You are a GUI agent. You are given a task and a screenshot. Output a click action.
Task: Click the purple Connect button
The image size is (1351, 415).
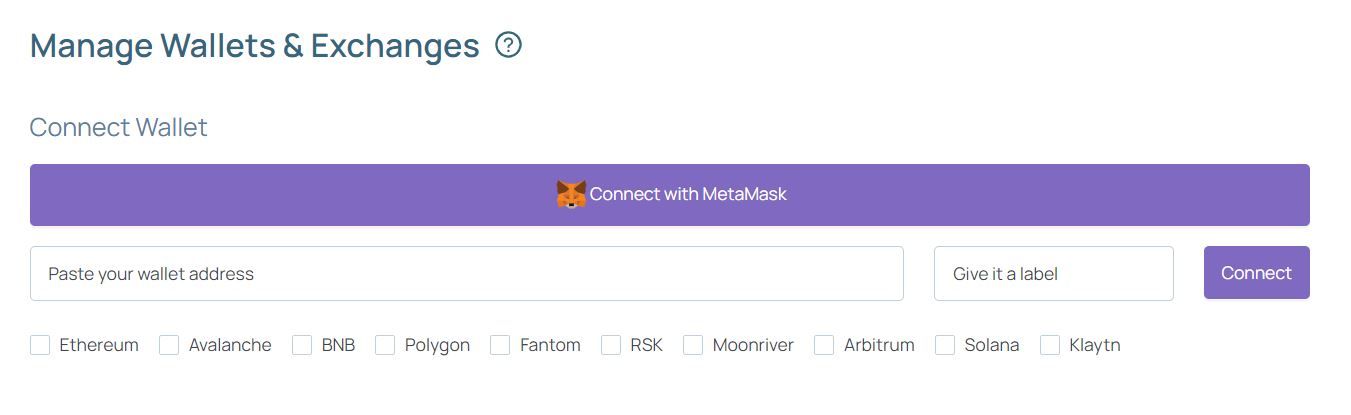pos(1256,273)
